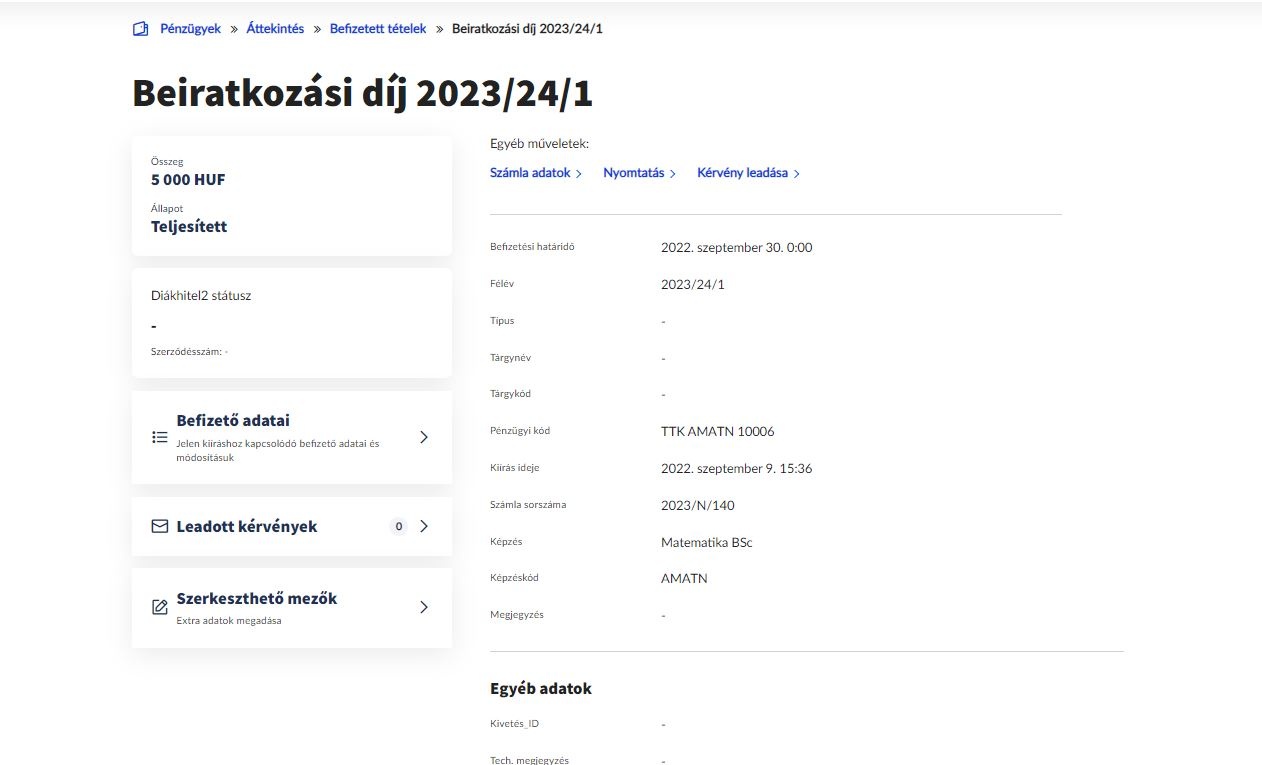Open Pénzügyek breadcrumb link
This screenshot has width=1262, height=765.
[x=190, y=29]
